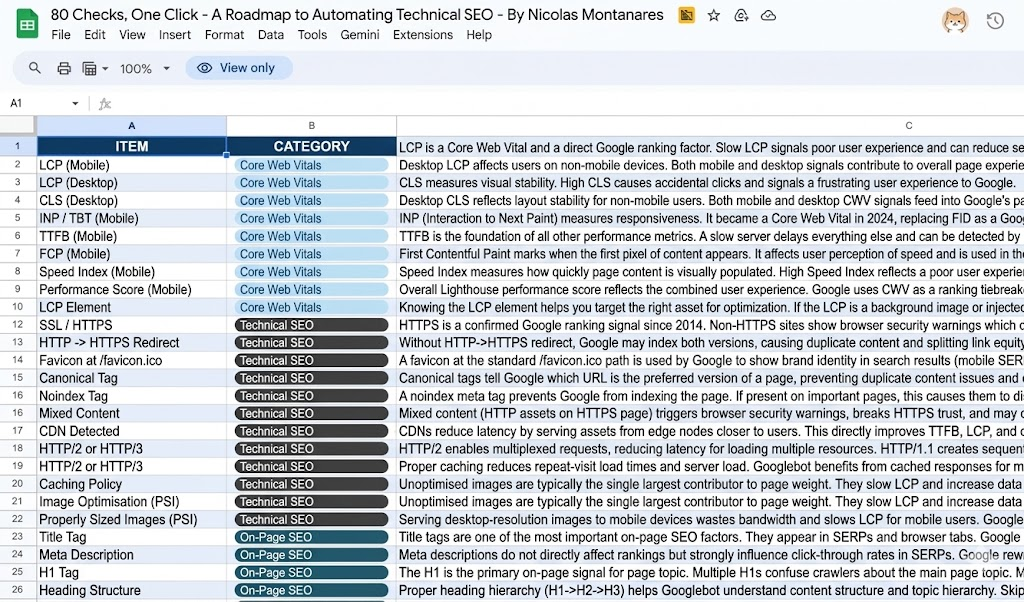Select column B header

(312, 125)
